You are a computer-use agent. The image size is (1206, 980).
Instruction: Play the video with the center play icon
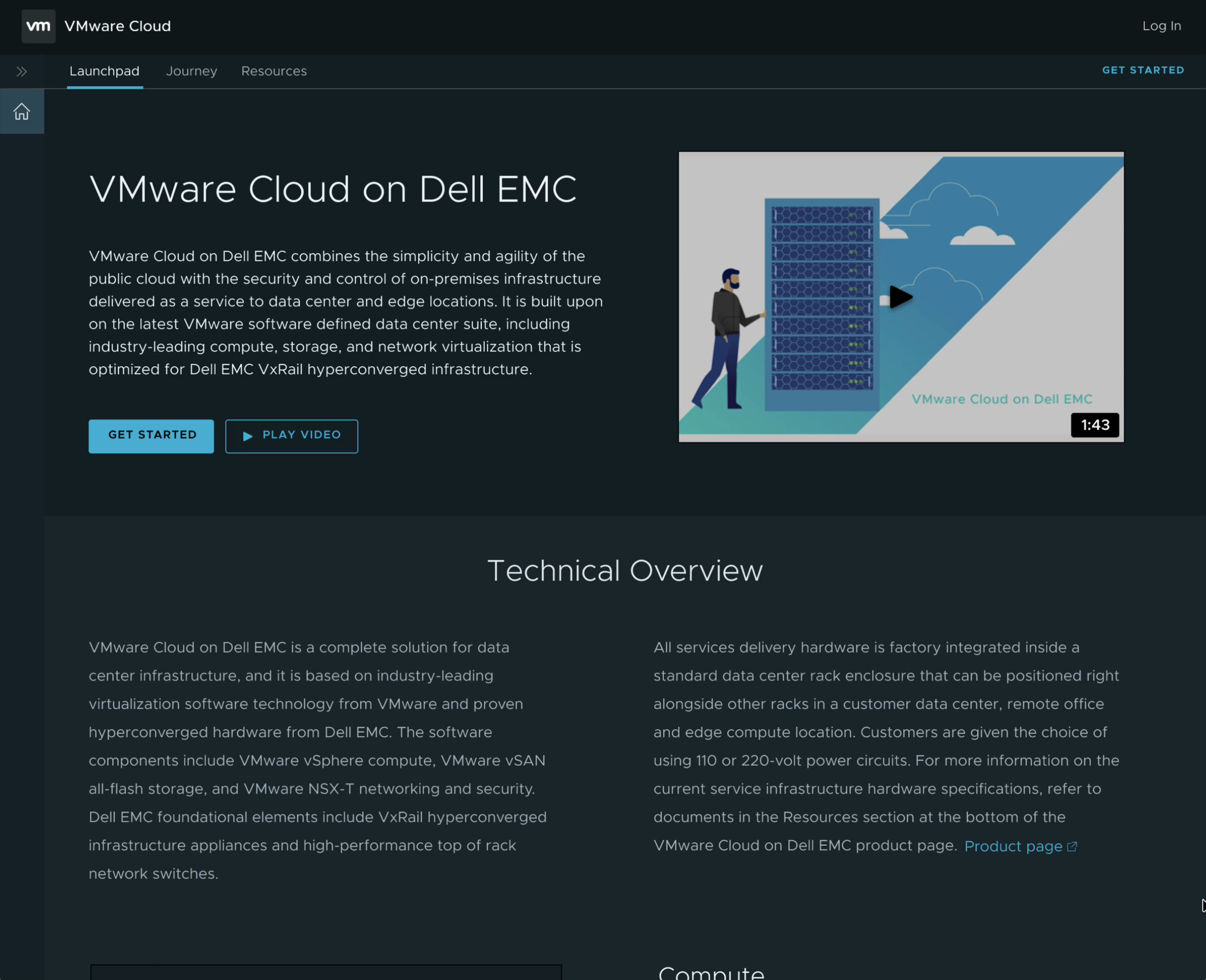900,297
